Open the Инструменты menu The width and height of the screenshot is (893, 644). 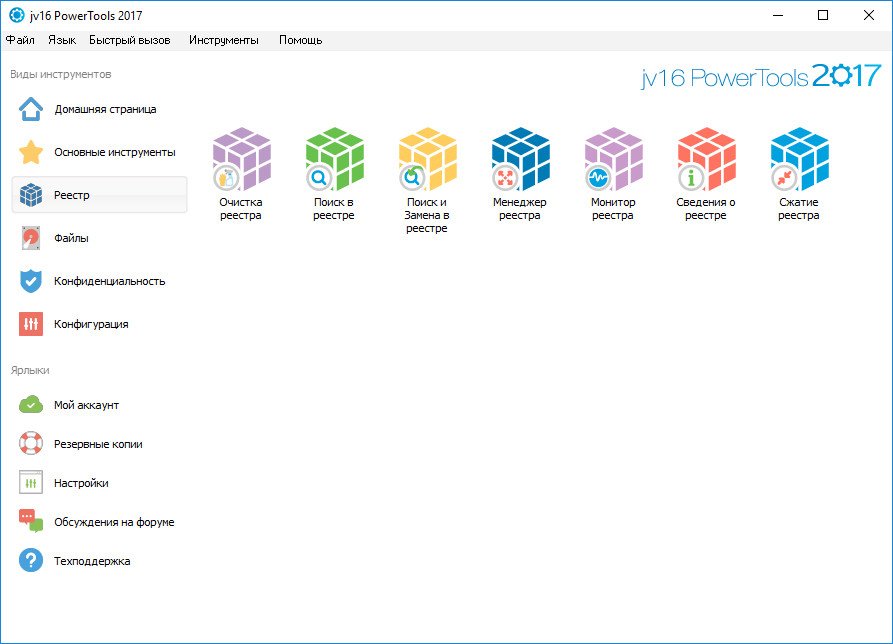point(224,40)
